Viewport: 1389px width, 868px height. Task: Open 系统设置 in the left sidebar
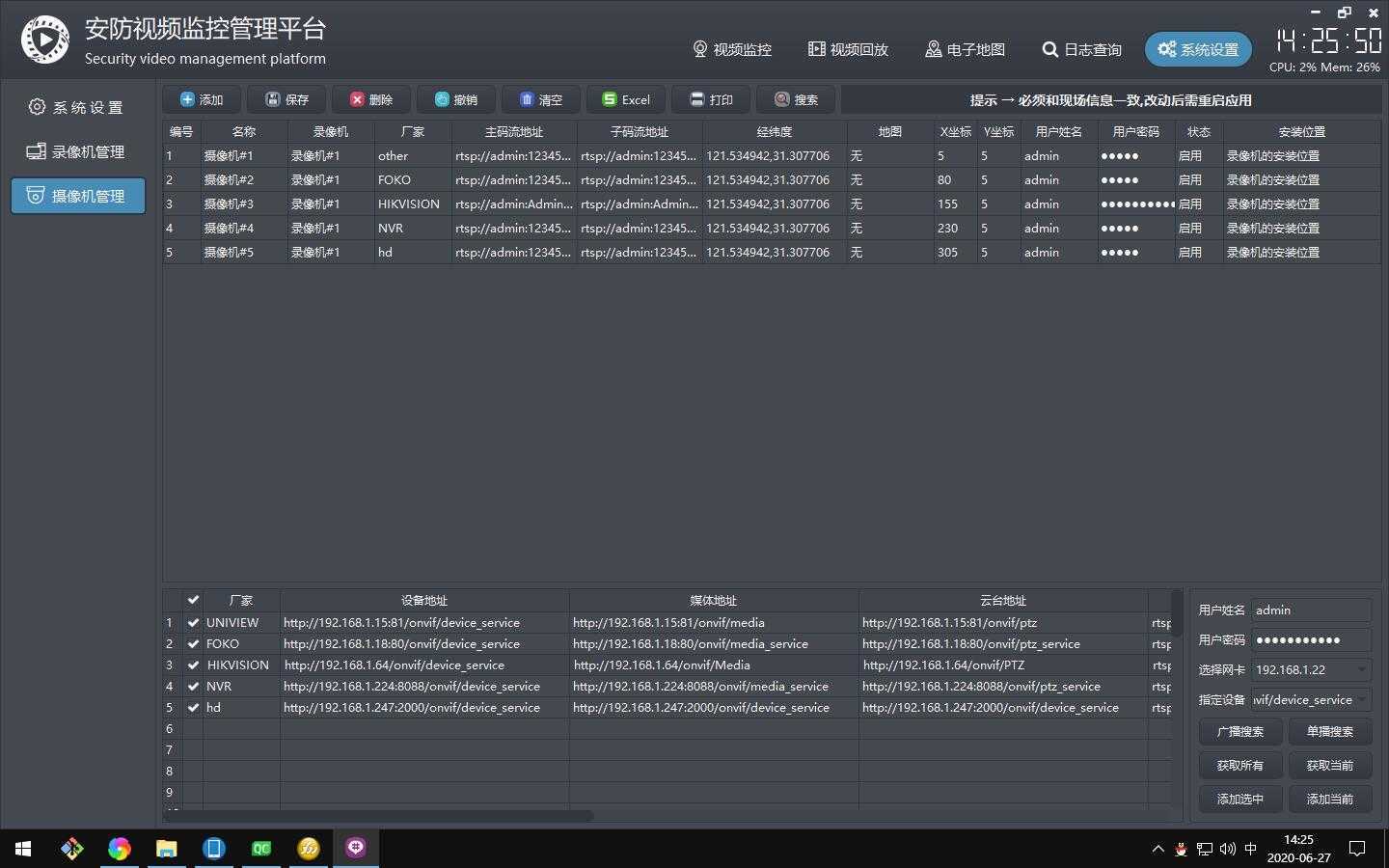point(77,107)
